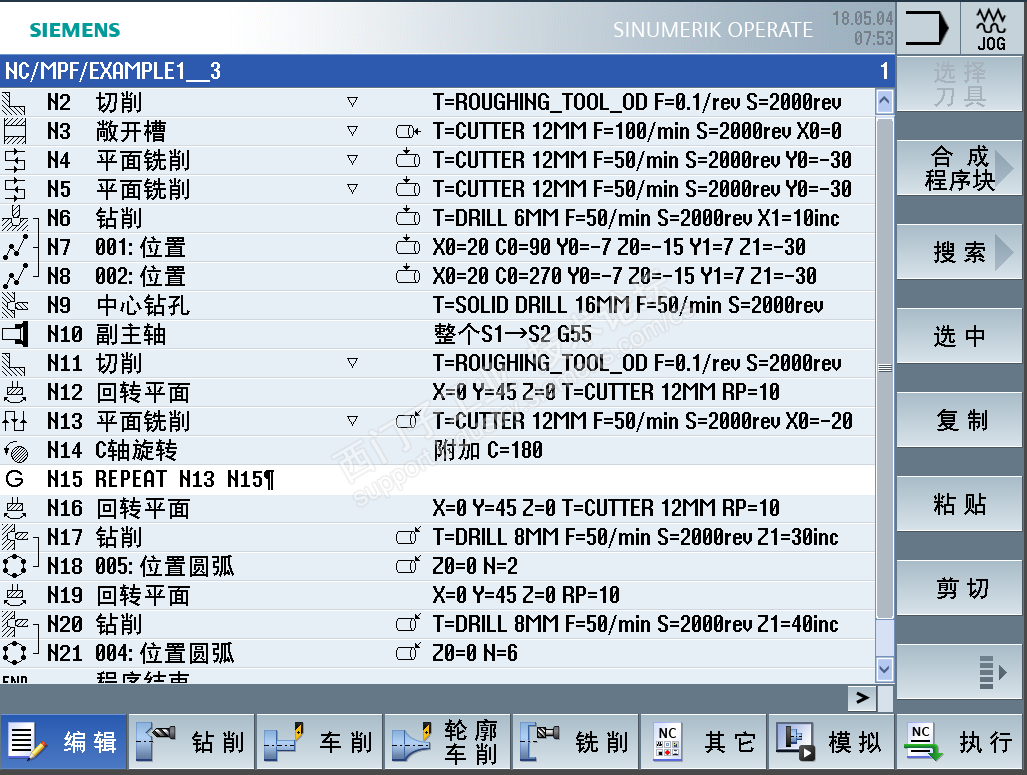The height and width of the screenshot is (775, 1027).
Task: Expand the triangle marker on row N13
Action: (x=352, y=421)
